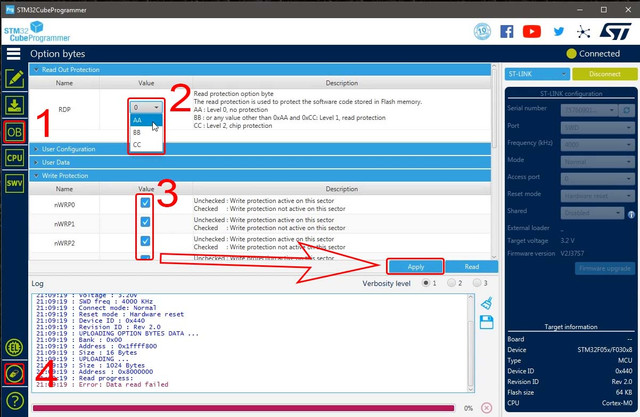Refresh the ST-LINK serial number list
Viewport: 640px width, 417px height.
[x=627, y=110]
